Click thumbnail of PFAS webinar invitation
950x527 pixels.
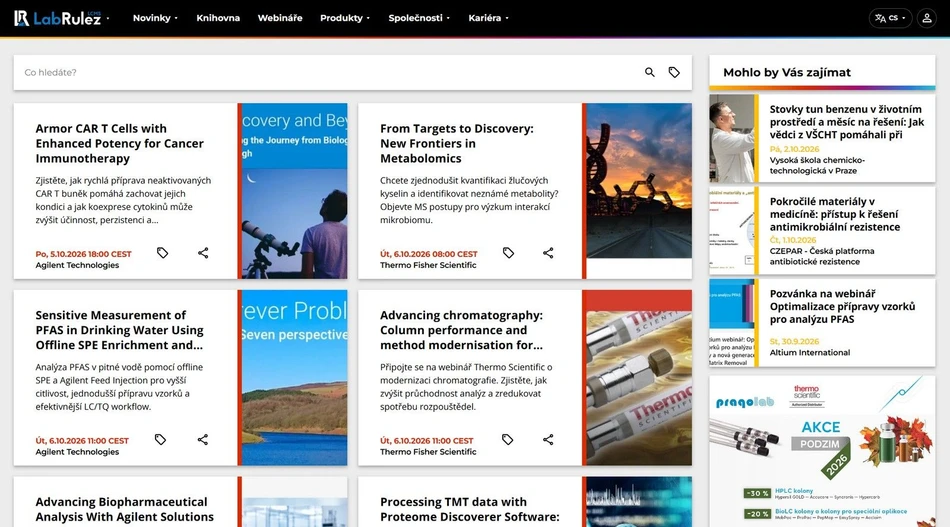[732, 322]
